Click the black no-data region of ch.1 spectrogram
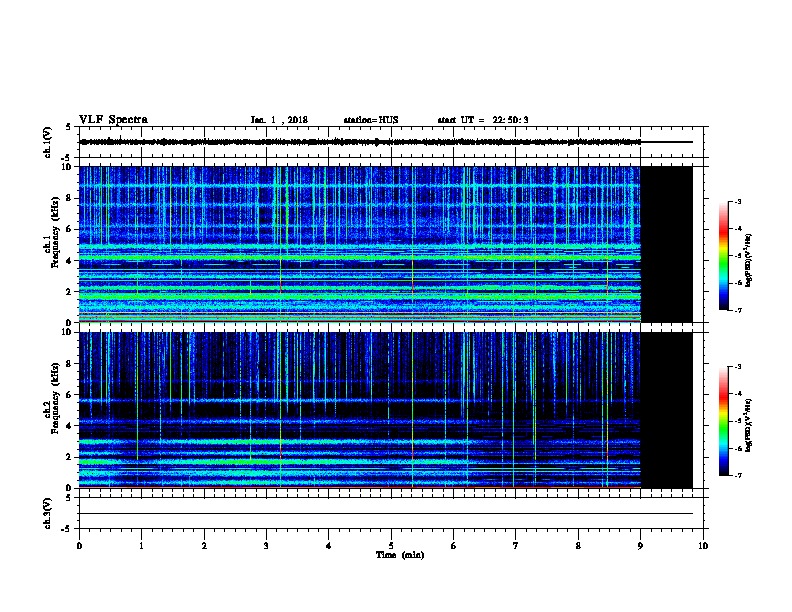Viewport: 792px width, 612px height. pyautogui.click(x=667, y=244)
